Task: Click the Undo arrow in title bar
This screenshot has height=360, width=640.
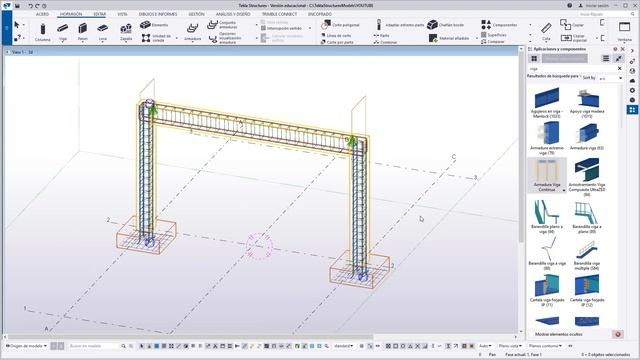Action: 30,6
